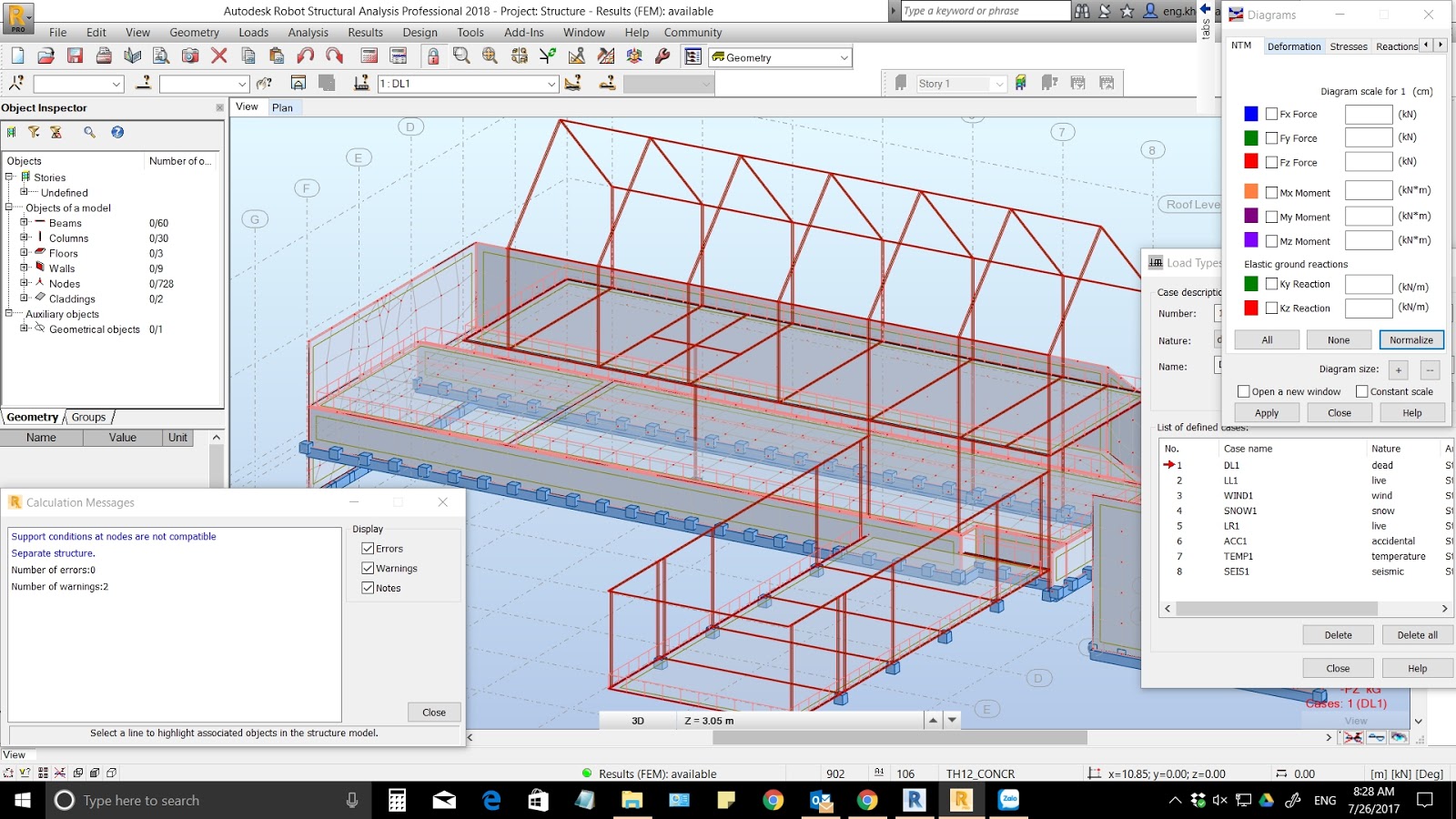1456x819 pixels.
Task: Open the Analysis menu
Action: pos(308,32)
